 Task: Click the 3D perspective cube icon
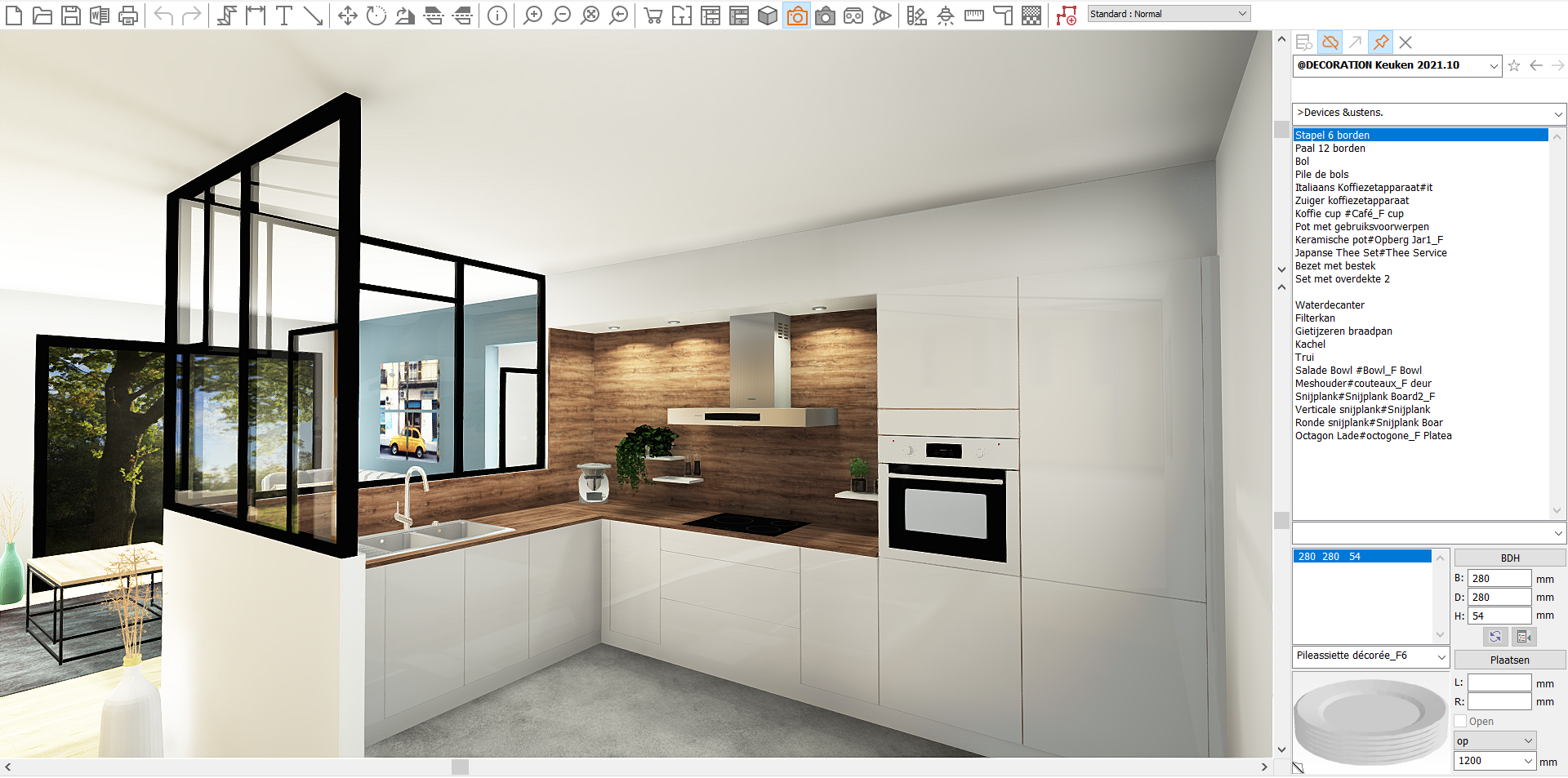click(768, 16)
